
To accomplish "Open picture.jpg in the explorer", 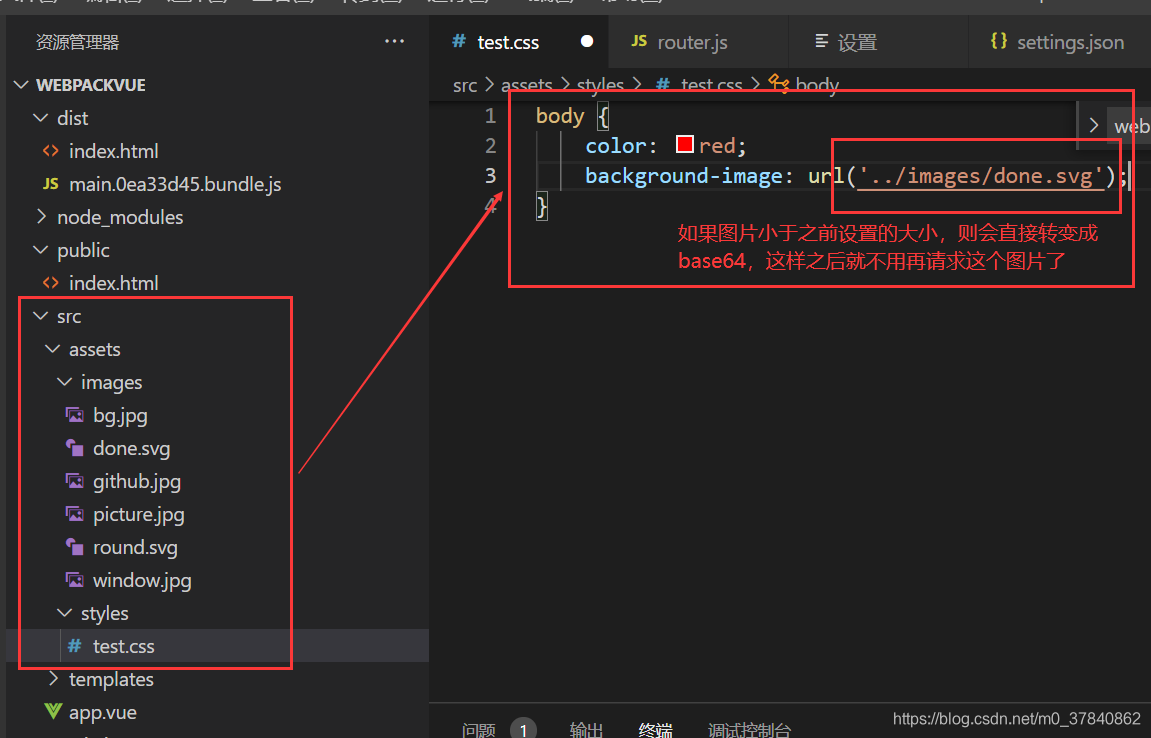I will [x=139, y=515].
